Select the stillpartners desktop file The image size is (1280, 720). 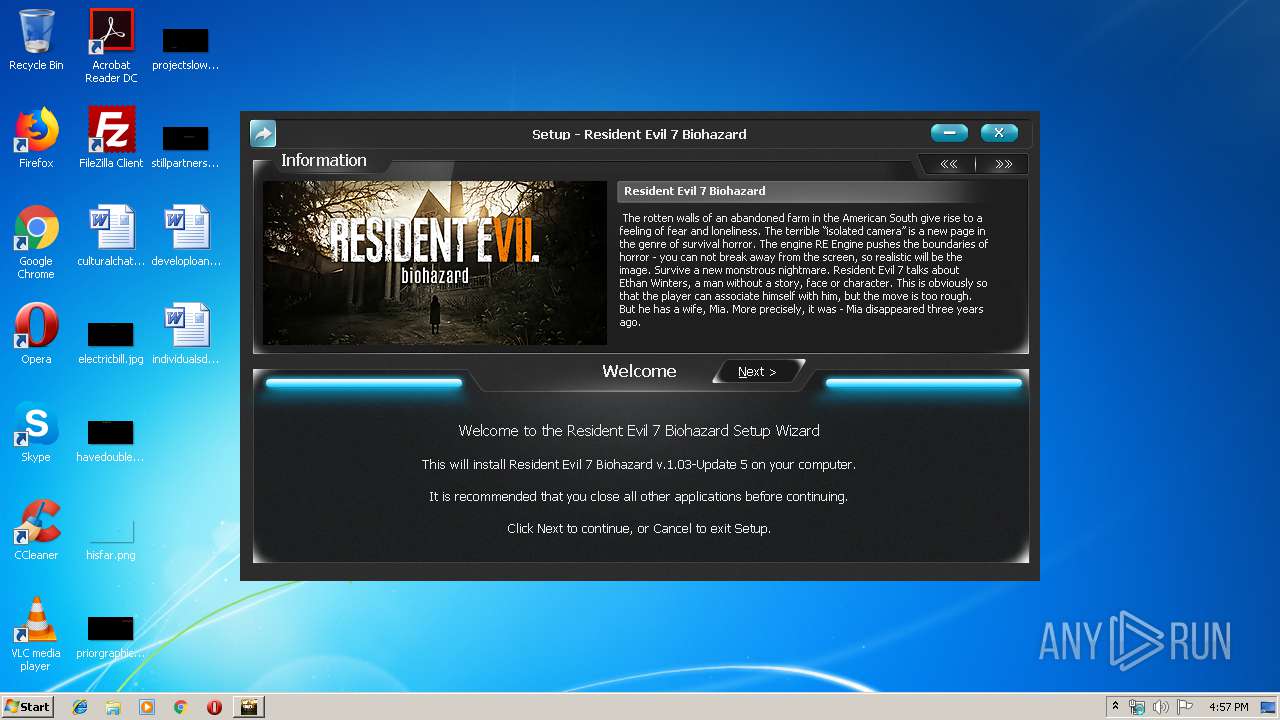coord(186,145)
